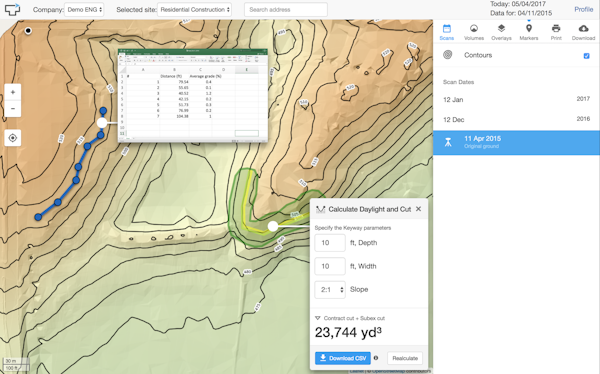Select the 12 Dec 2016 scan
Image resolution: width=600 pixels, height=374 pixels.
516,119
